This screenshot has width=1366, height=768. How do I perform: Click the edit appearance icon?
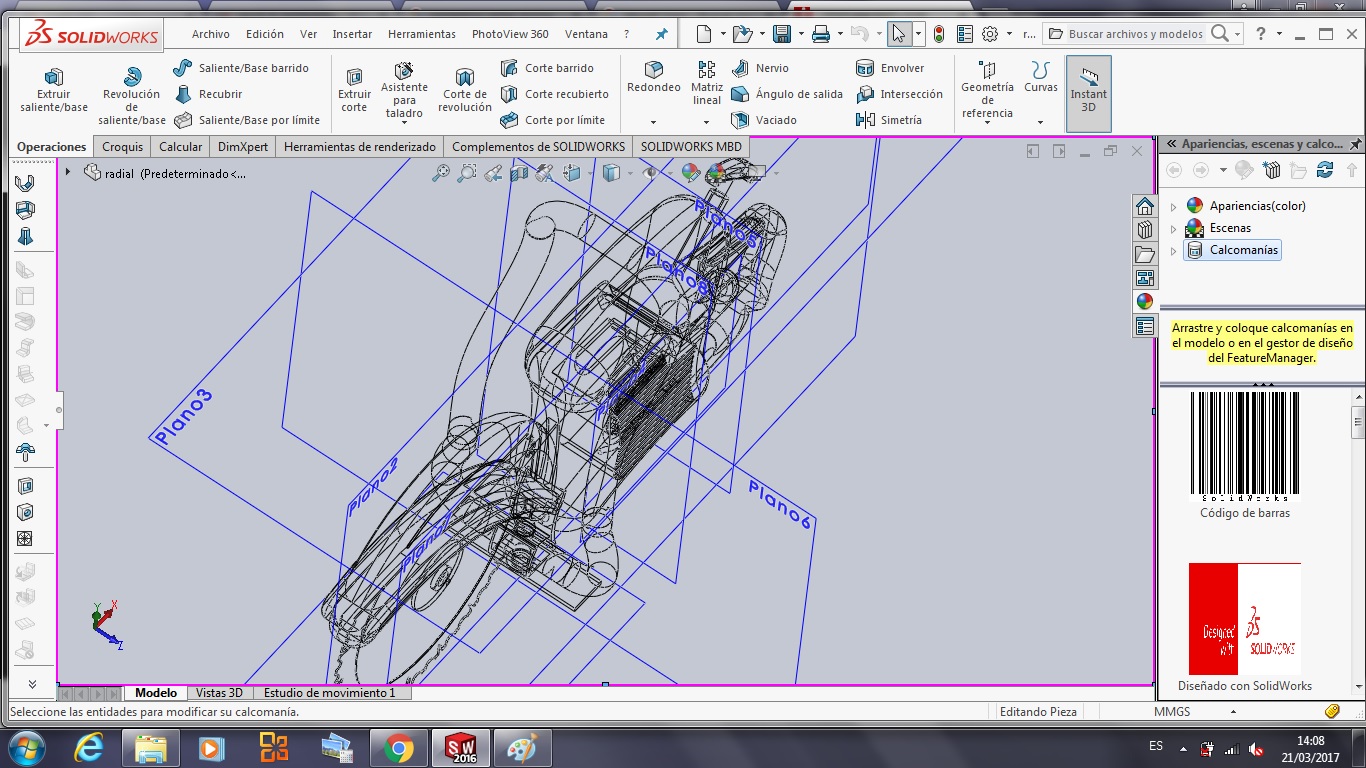point(690,173)
